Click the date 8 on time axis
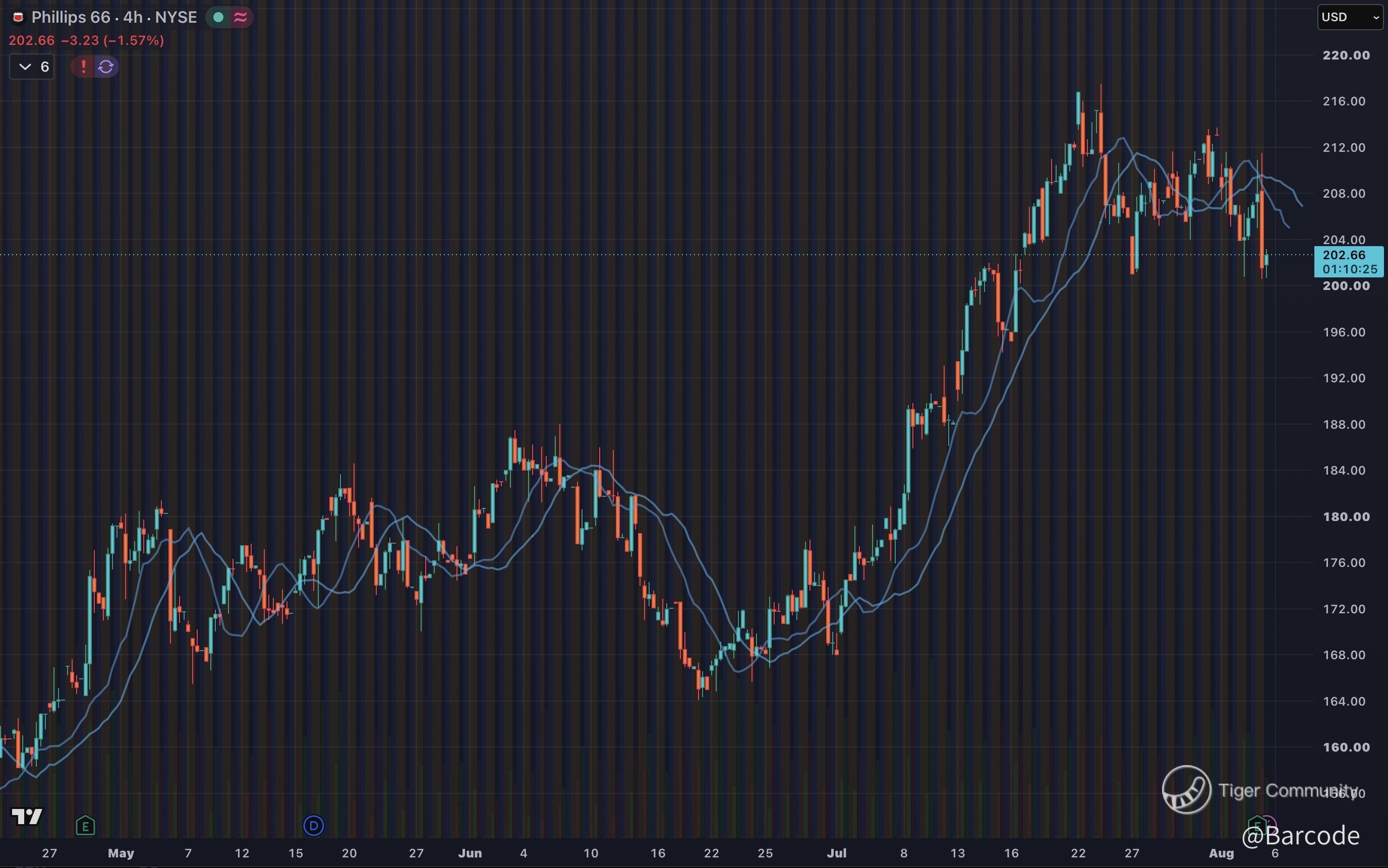The width and height of the screenshot is (1388, 868). click(x=903, y=853)
